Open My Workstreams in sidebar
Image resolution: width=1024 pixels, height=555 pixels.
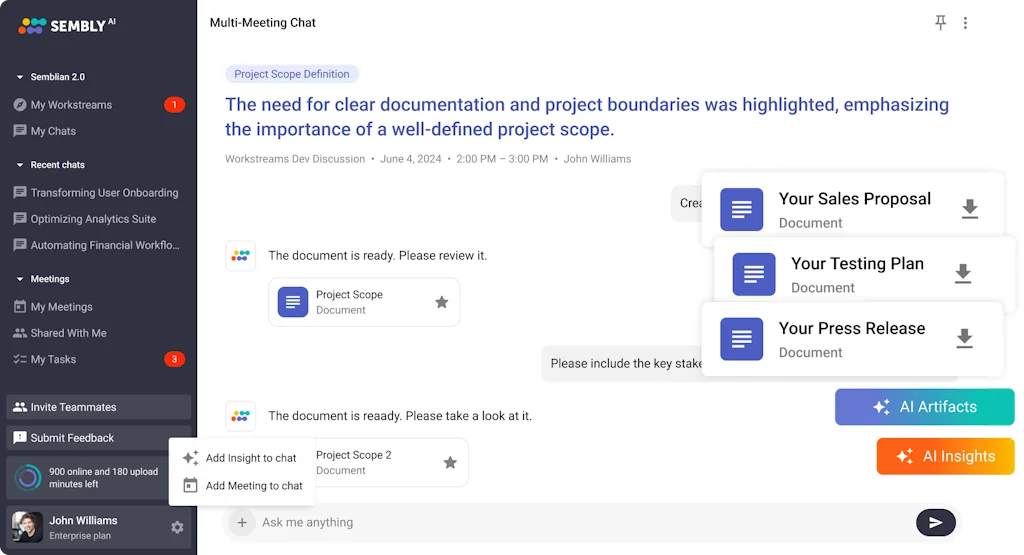[71, 105]
